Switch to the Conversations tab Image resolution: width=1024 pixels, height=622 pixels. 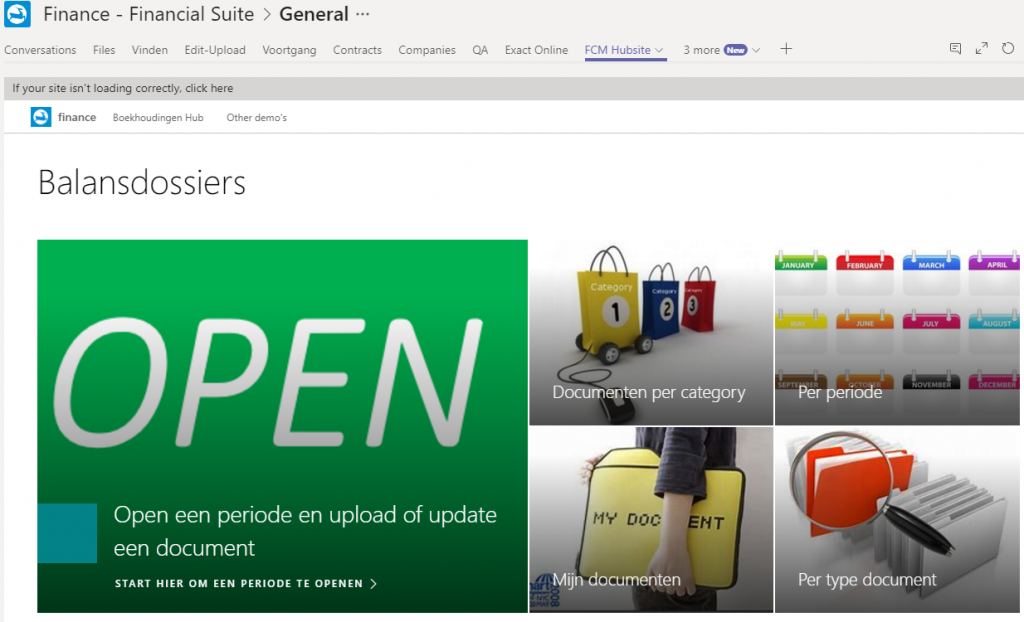(40, 50)
